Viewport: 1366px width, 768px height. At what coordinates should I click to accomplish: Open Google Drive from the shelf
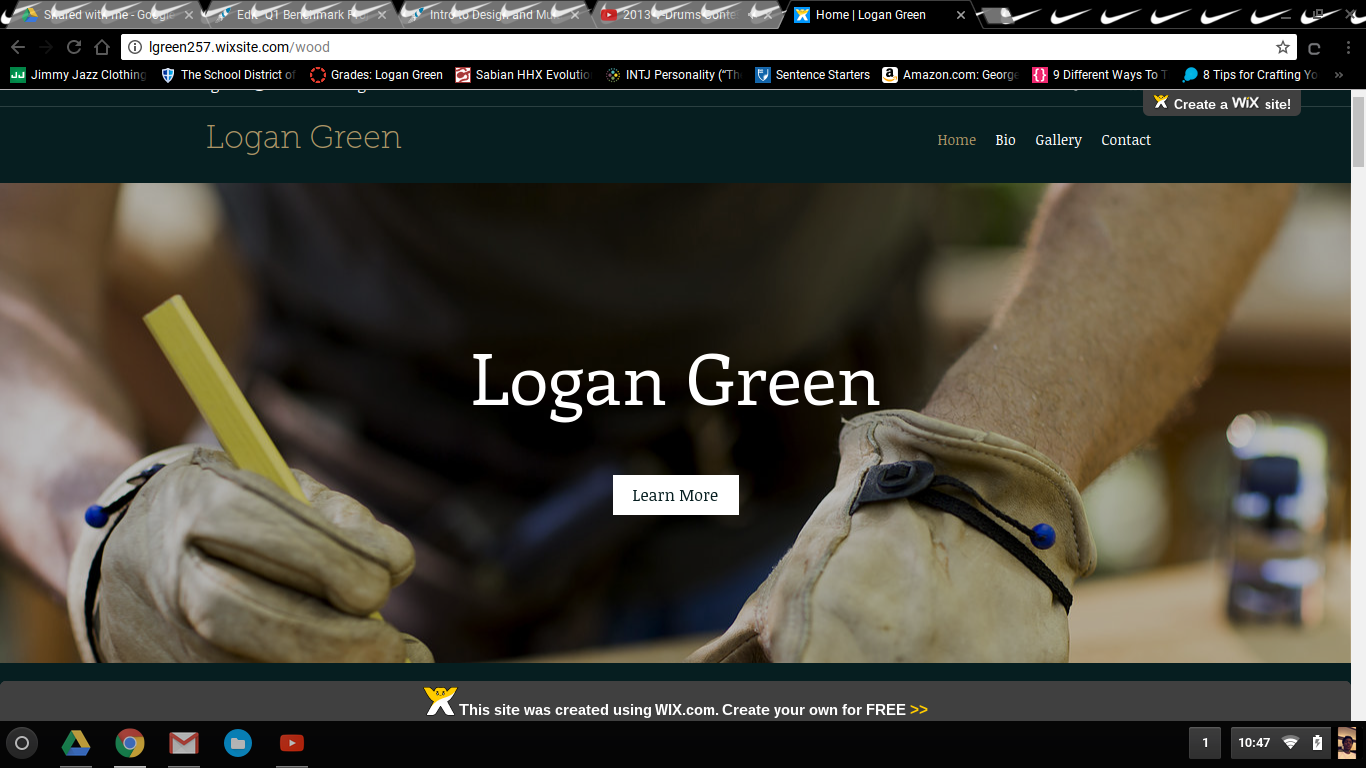(76, 743)
